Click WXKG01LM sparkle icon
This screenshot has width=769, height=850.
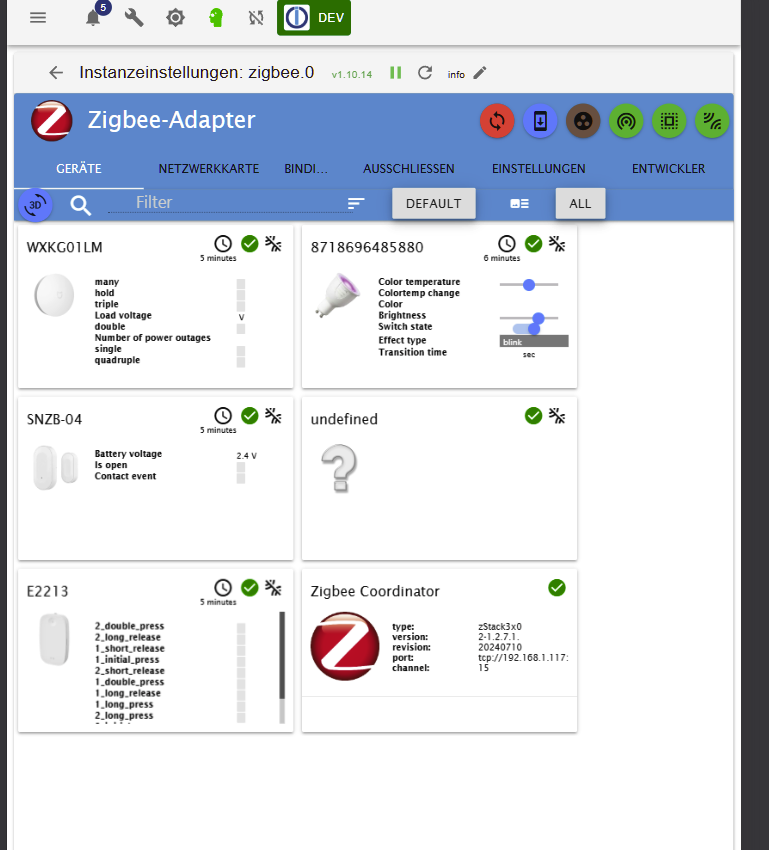(x=273, y=244)
